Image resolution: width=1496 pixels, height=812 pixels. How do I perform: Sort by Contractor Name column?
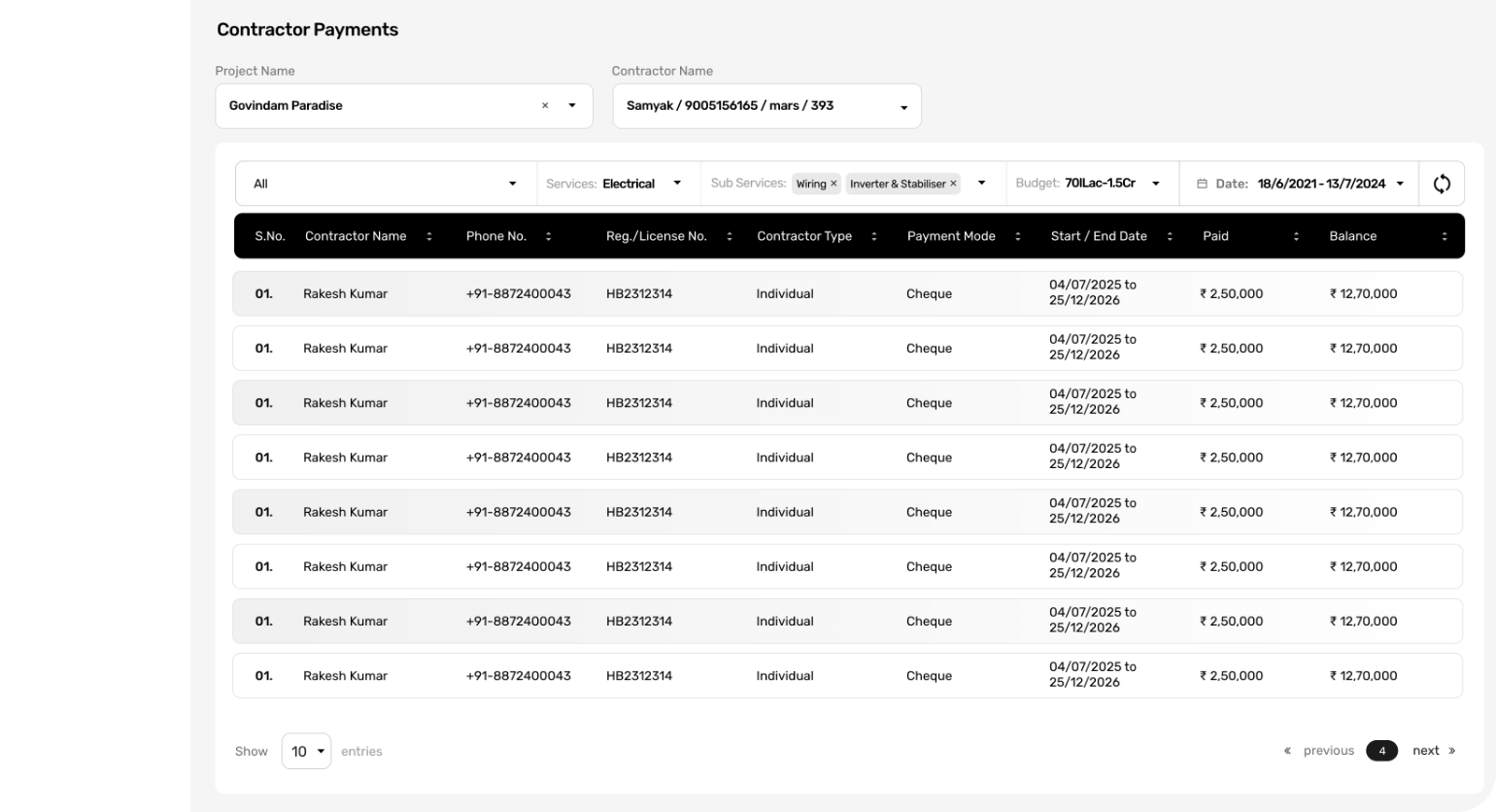429,236
